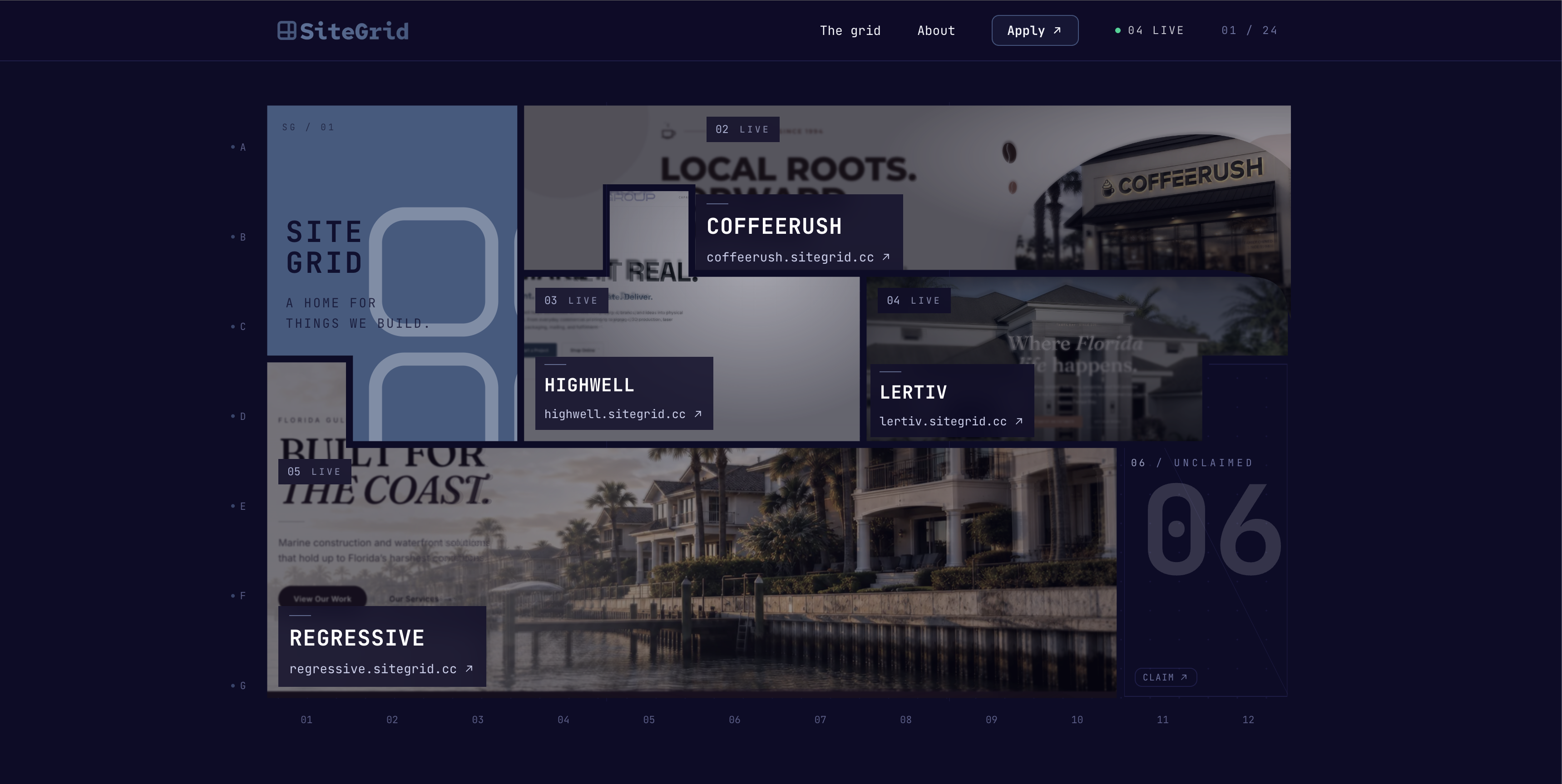Click the 04 LIVE tile badge
1562x784 pixels.
914,300
